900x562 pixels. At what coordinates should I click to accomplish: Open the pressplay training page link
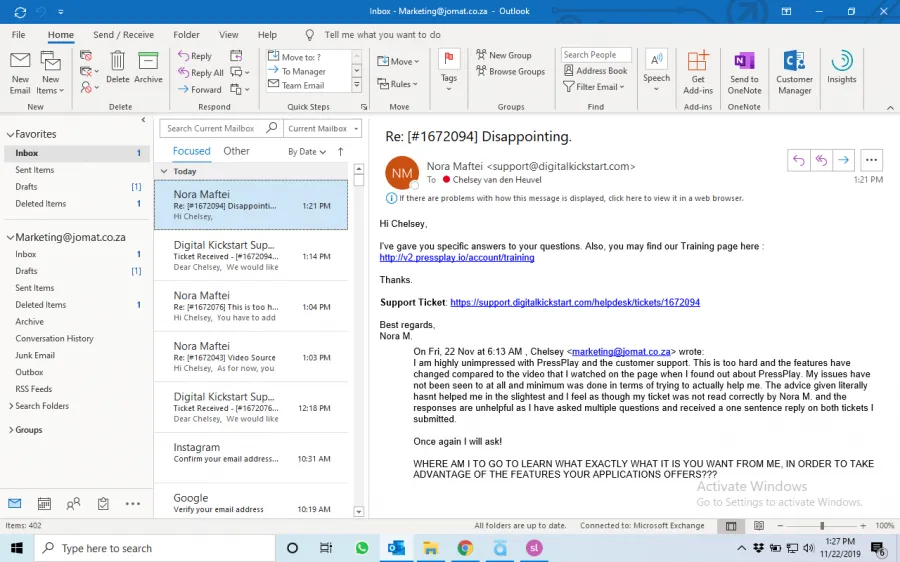(x=457, y=257)
